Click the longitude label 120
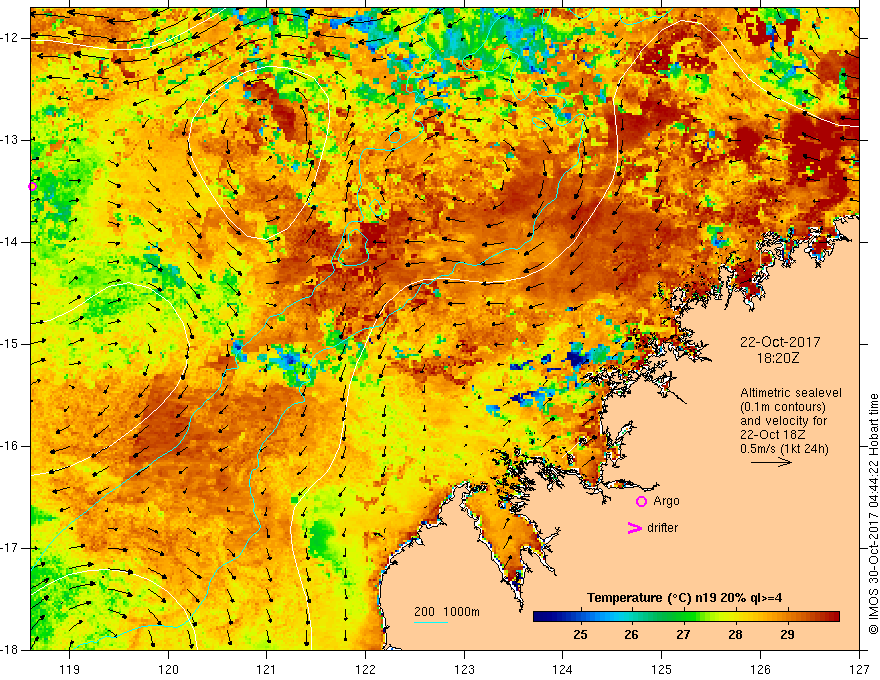 click(x=168, y=669)
